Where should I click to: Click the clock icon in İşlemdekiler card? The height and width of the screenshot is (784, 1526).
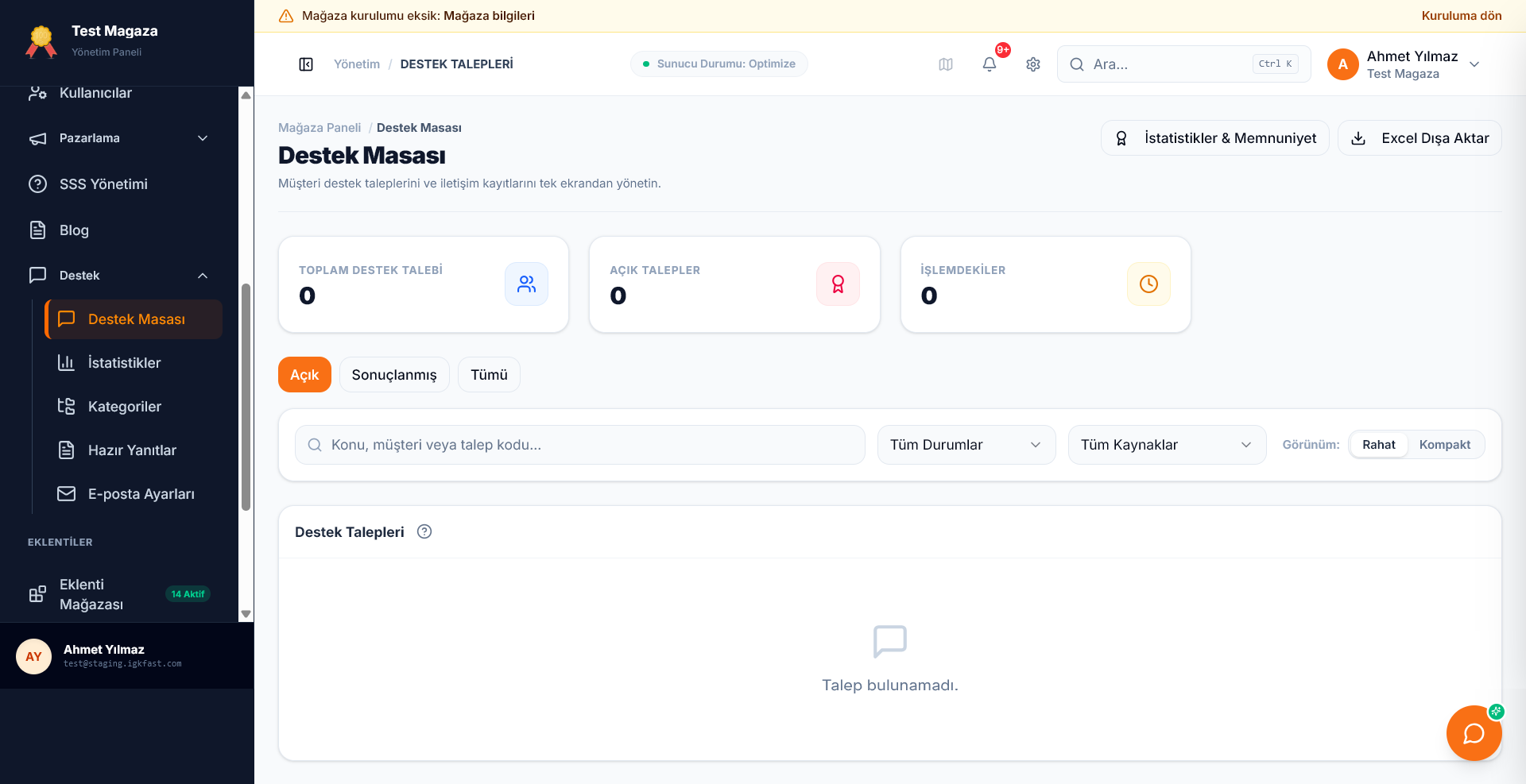(1148, 284)
